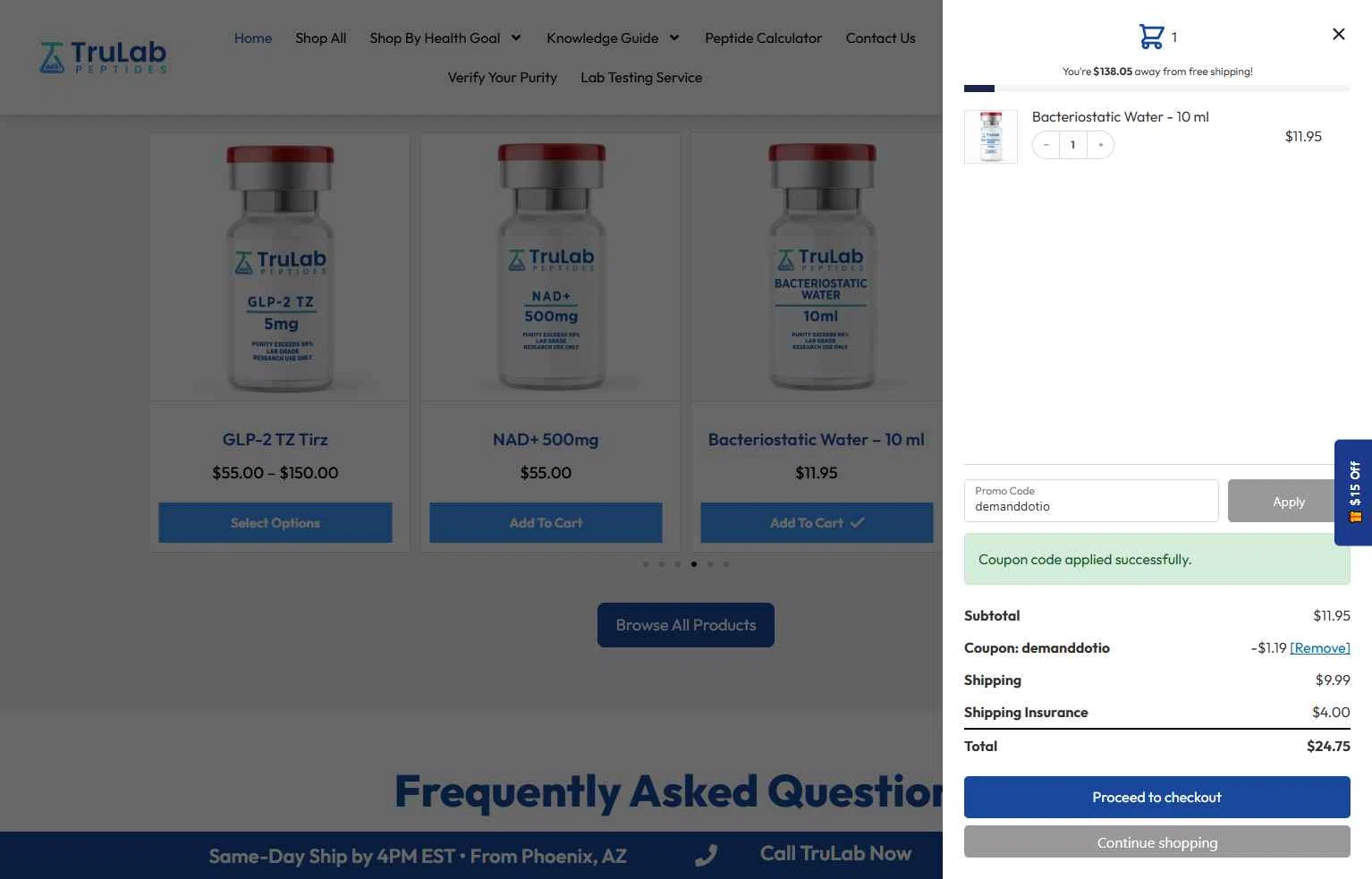Screen dimensions: 1372x879
Task: Click Add To Cart for Bacteriostatic Water
Action: pos(817,523)
